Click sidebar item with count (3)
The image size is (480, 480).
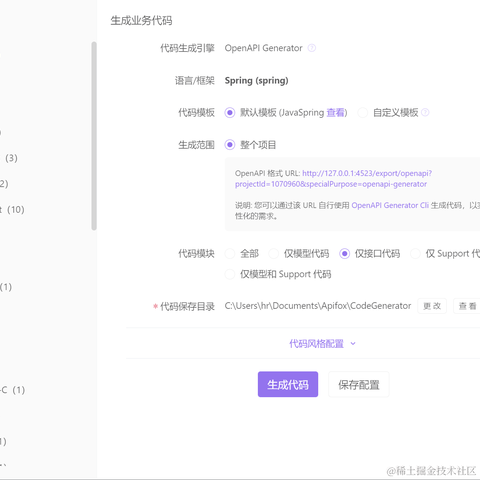tap(10, 158)
